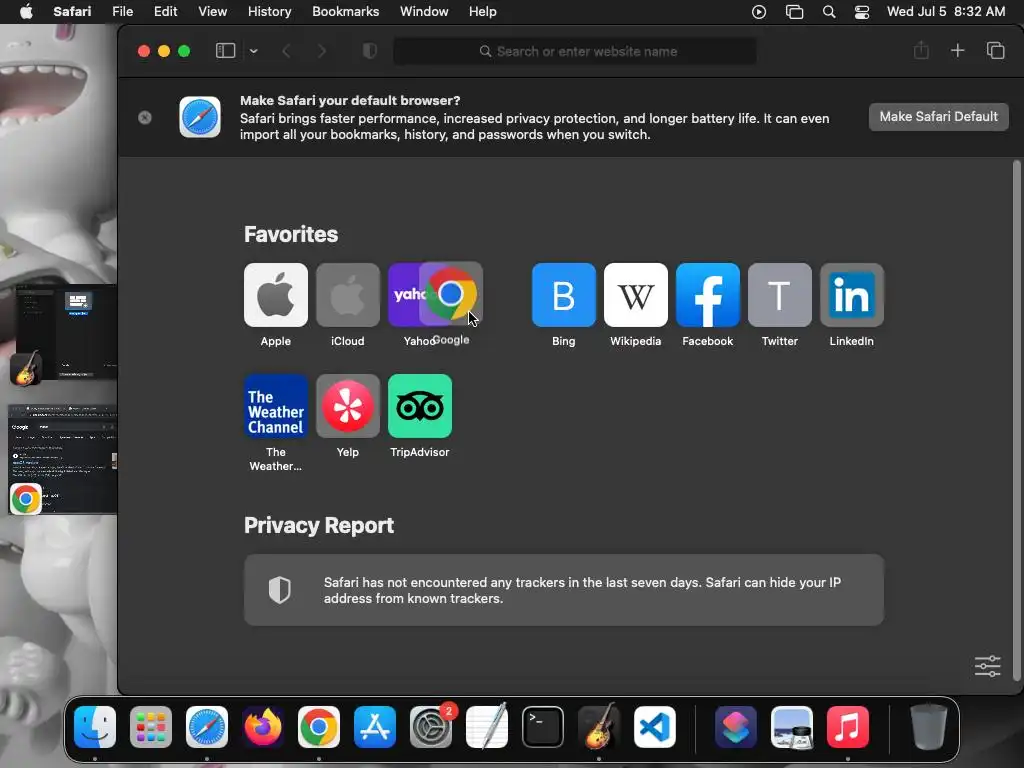Screen dimensions: 1024x768
Task: Open the LinkedIn favorite tile
Action: 852,295
